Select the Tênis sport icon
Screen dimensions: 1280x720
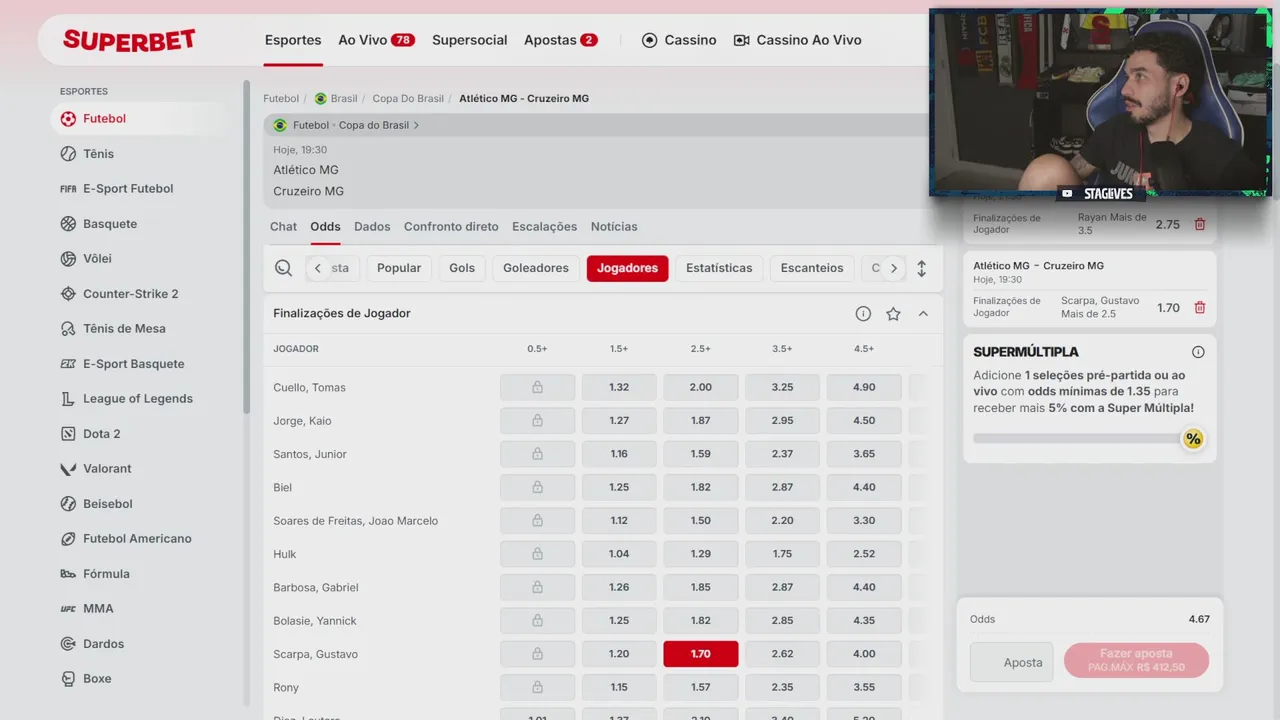[68, 154]
